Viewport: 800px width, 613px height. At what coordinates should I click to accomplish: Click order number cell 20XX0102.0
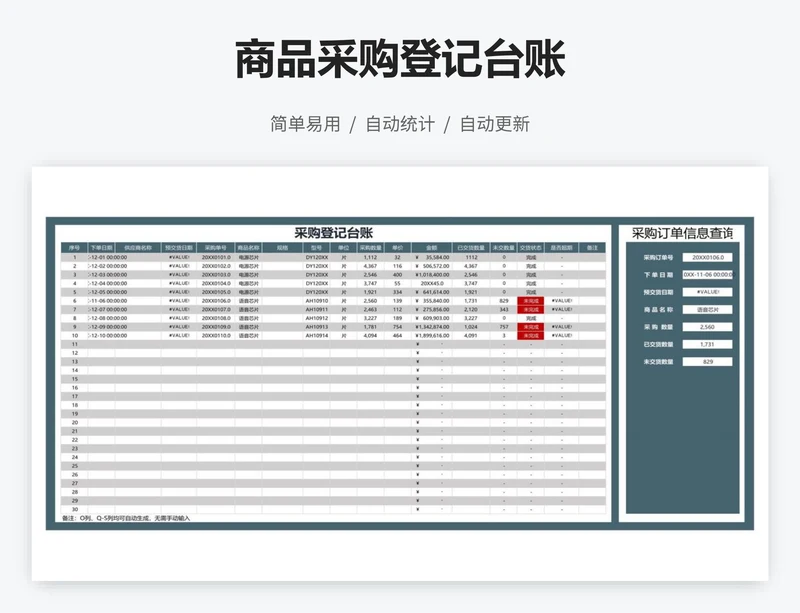pyautogui.click(x=216, y=266)
